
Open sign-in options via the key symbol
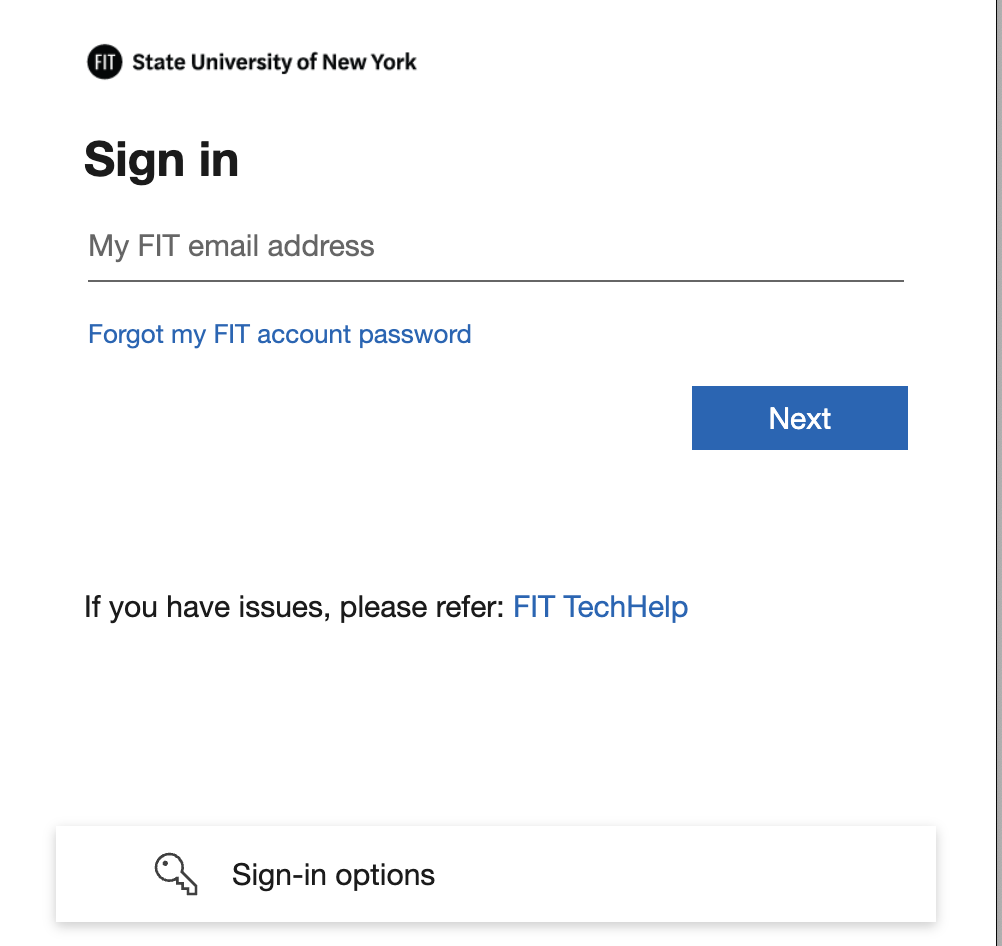175,873
